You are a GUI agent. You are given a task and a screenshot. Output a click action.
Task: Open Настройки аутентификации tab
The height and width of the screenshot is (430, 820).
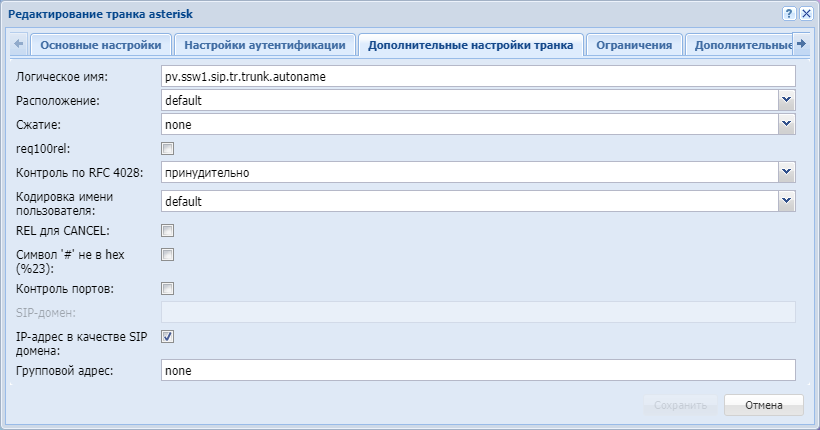coord(265,45)
